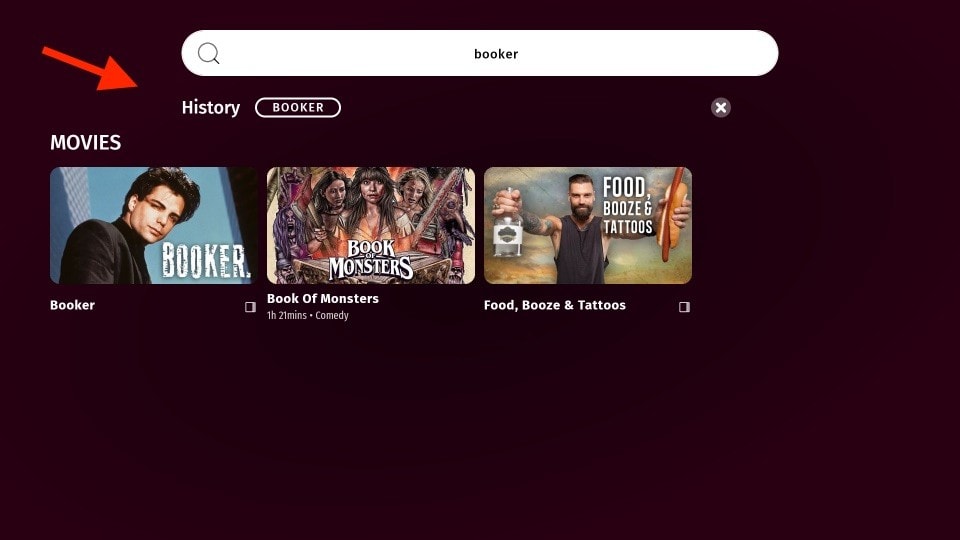Image resolution: width=960 pixels, height=540 pixels.
Task: Open the Food, Booze & Tattoos thumbnail
Action: coord(588,225)
